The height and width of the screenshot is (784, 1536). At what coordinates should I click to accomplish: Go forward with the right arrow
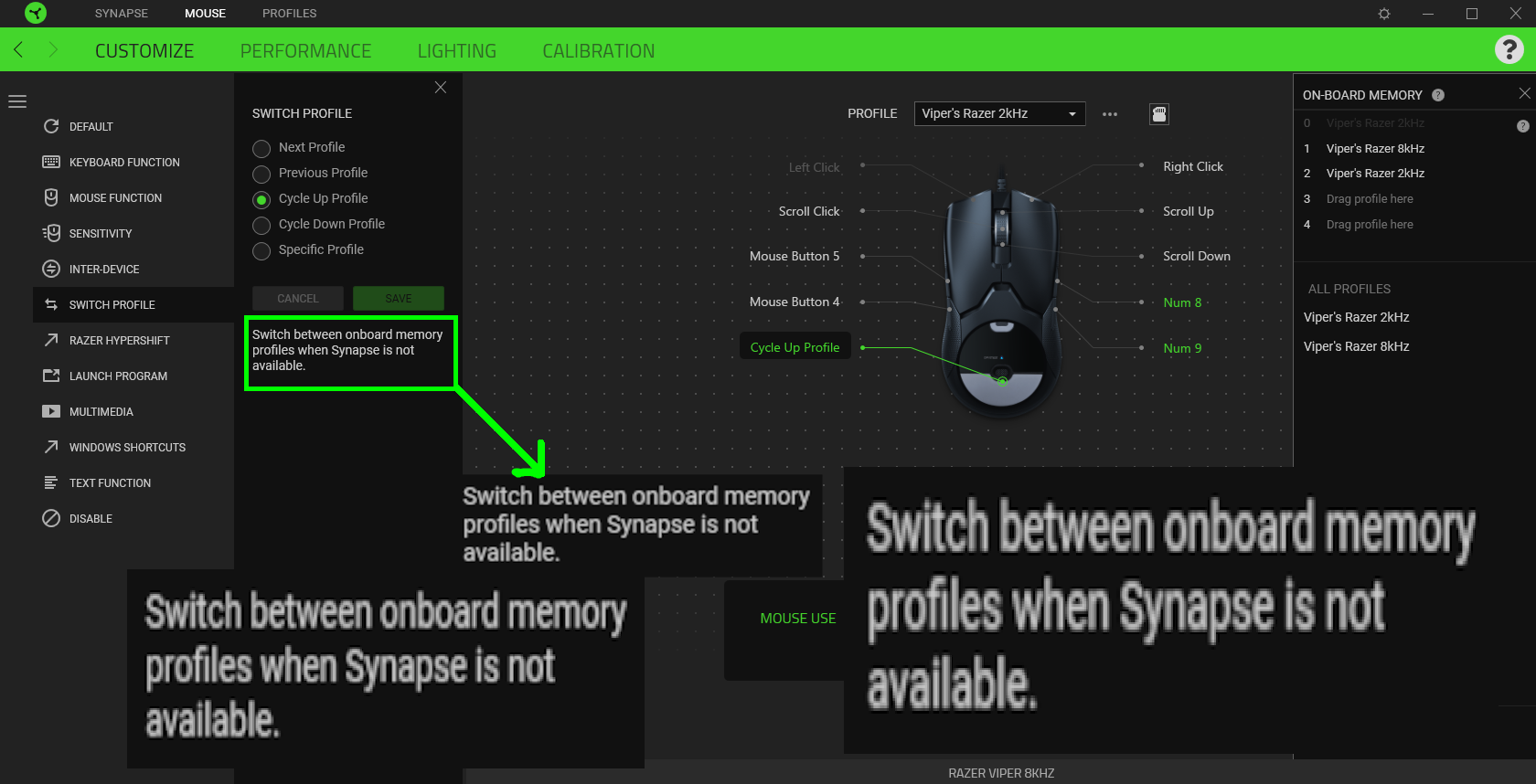pyautogui.click(x=53, y=49)
